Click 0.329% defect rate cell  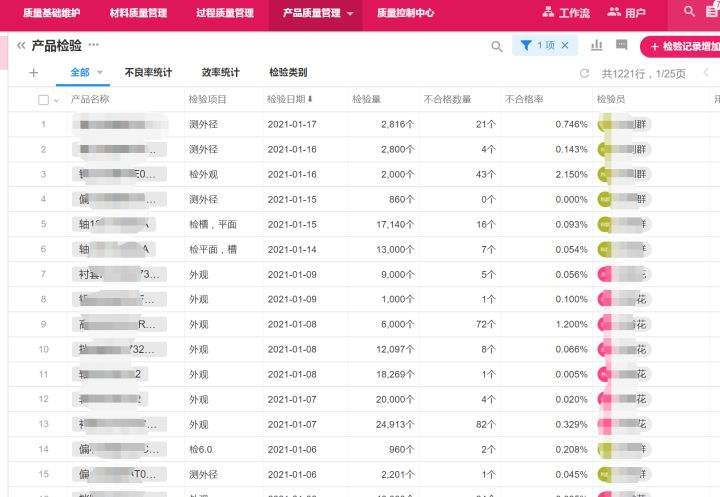(x=571, y=424)
